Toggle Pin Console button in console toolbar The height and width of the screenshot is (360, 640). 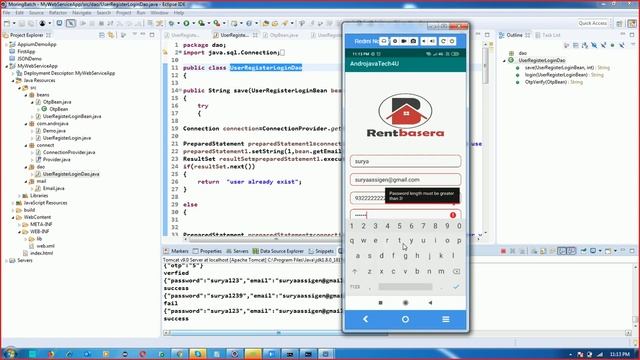pos(584,251)
